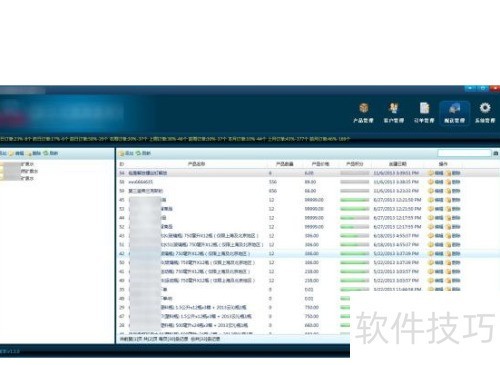
Task: Select the first folder in category tree
Action: [17, 164]
